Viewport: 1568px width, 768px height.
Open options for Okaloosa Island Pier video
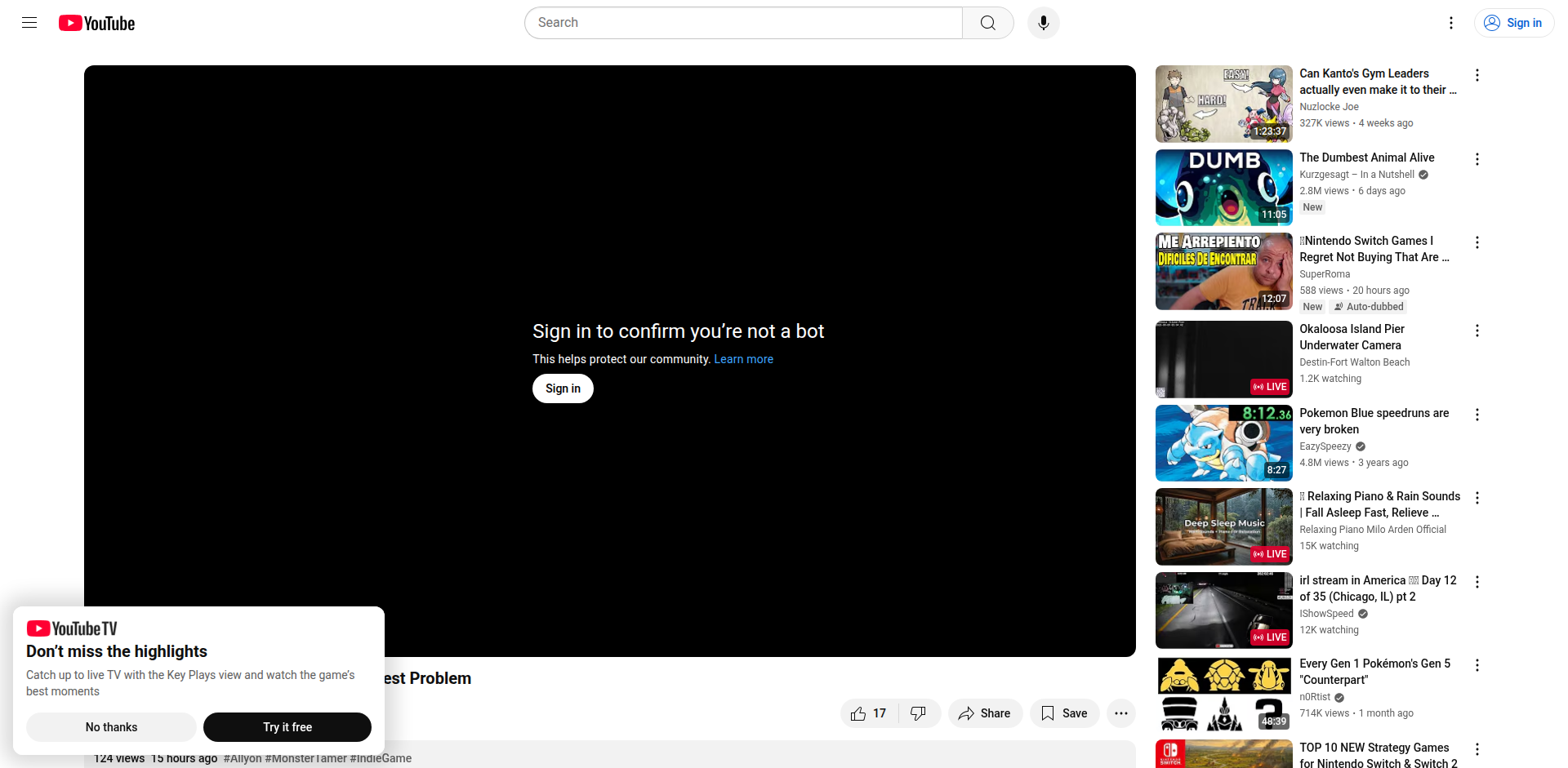(1477, 331)
